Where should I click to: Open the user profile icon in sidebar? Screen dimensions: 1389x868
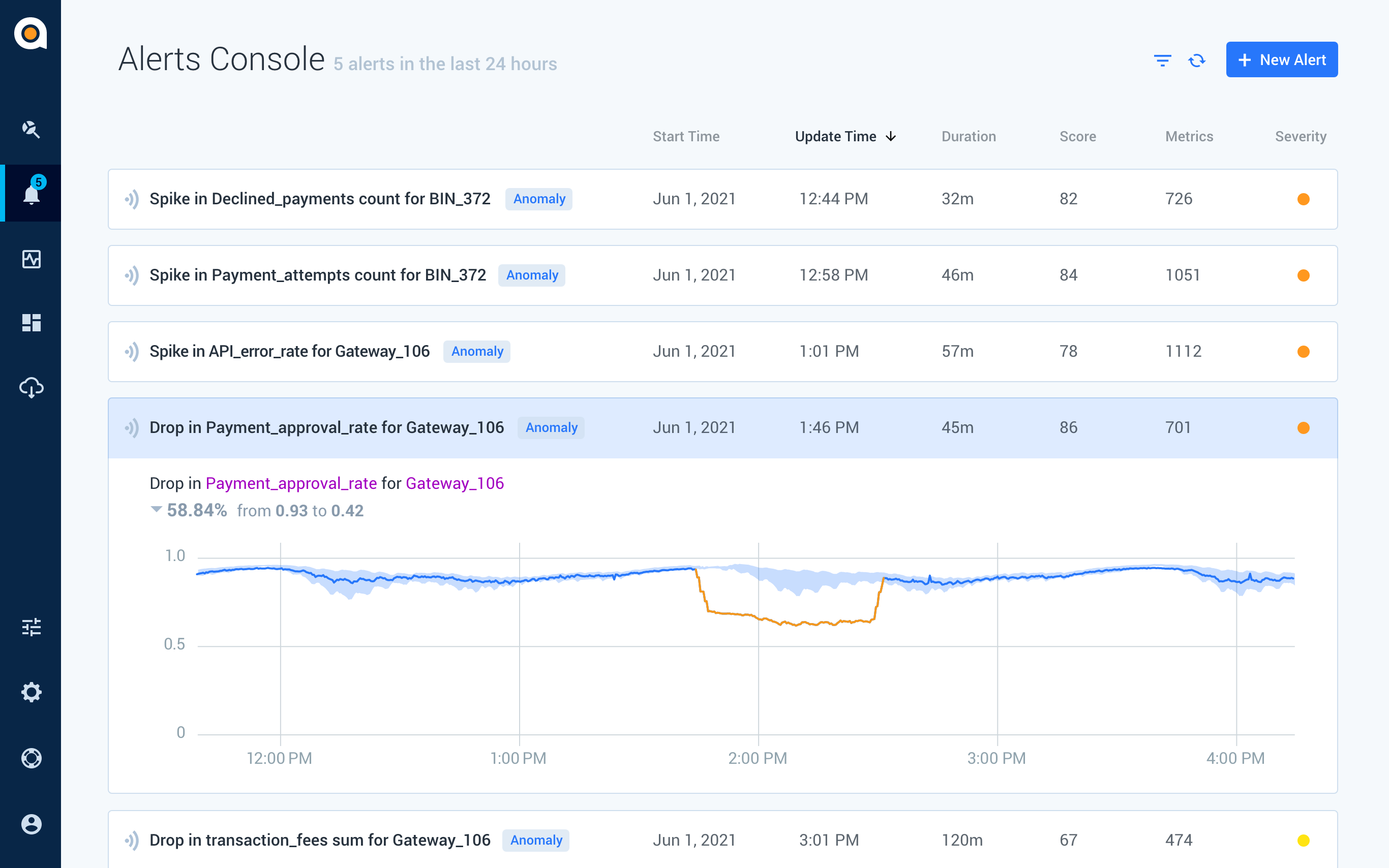tap(31, 824)
